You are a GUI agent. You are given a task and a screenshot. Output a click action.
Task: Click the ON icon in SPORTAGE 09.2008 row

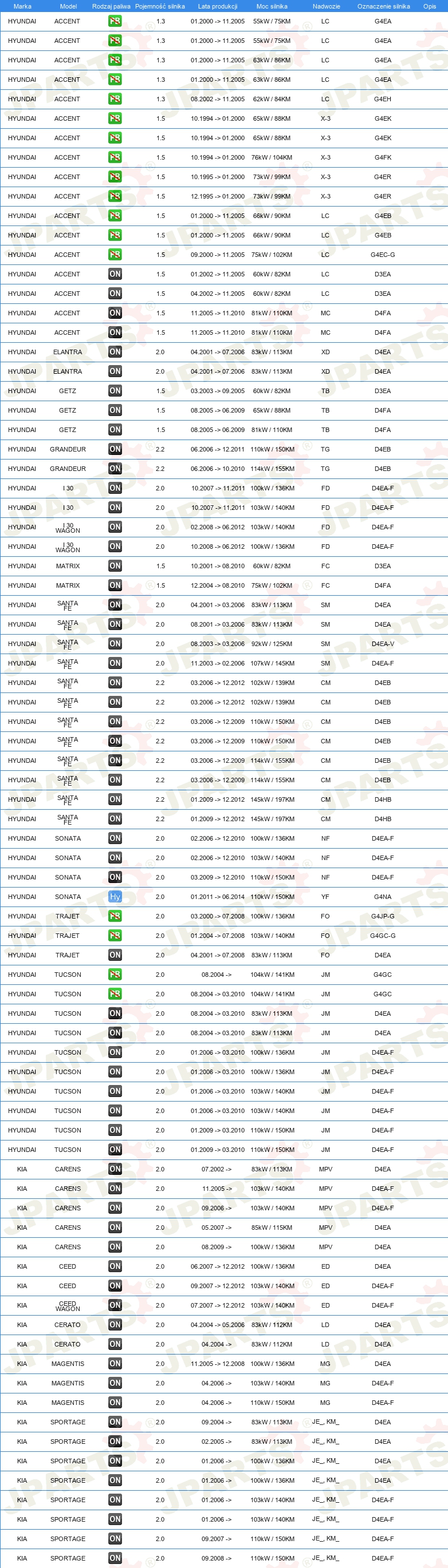coord(115,1559)
